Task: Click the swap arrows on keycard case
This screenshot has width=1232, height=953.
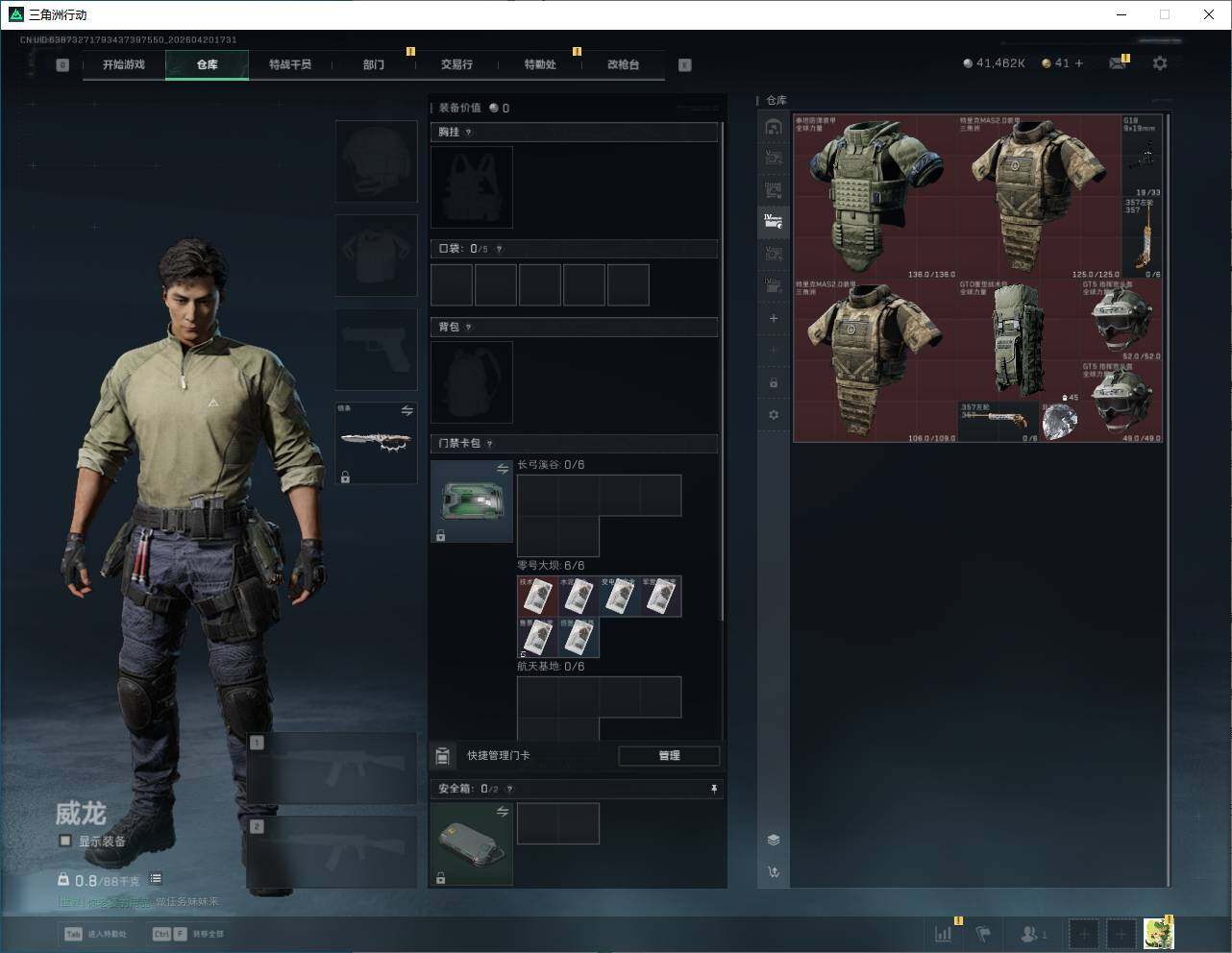Action: point(503,469)
